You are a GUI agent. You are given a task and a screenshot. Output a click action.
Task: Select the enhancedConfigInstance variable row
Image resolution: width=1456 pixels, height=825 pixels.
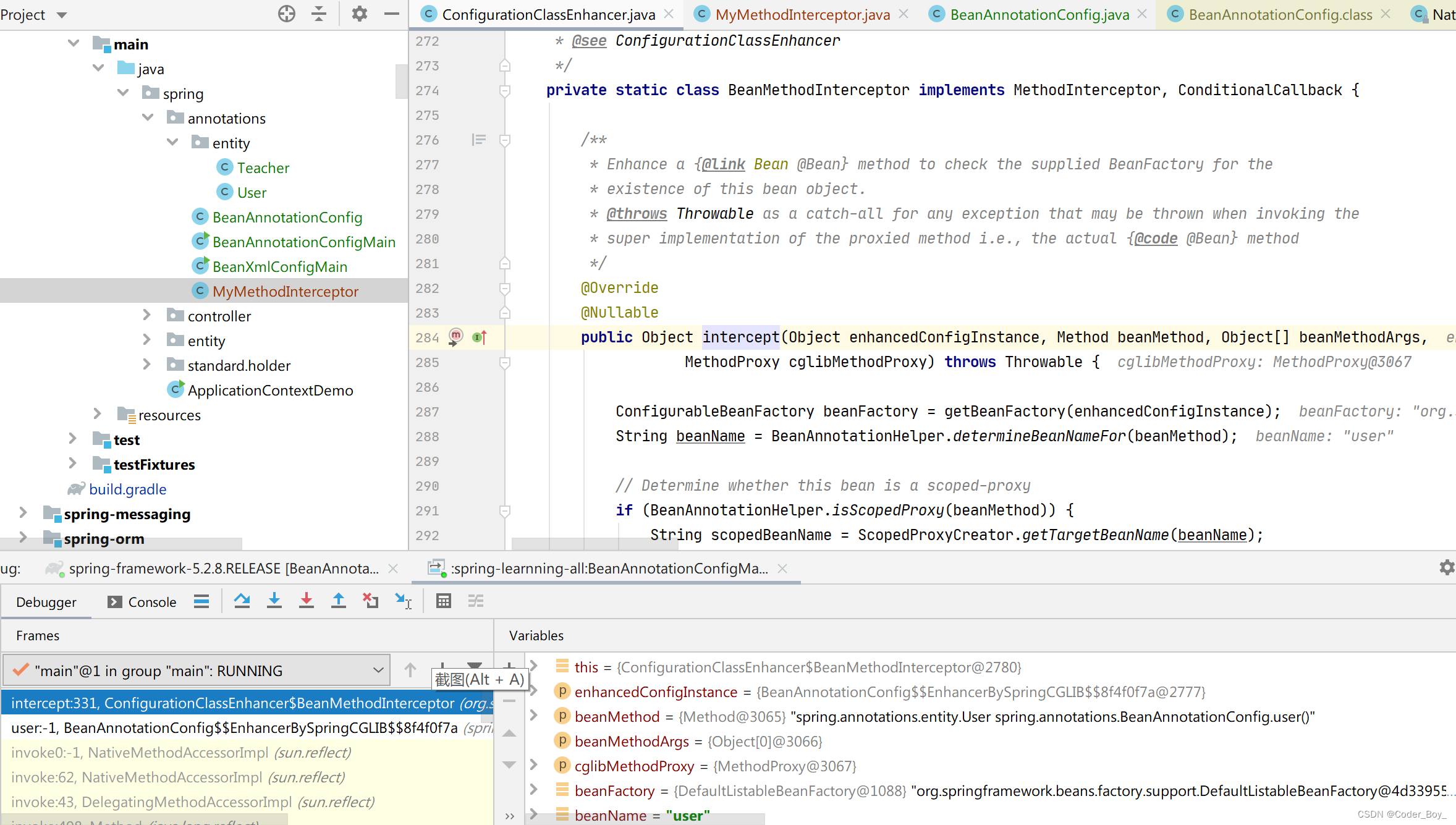pos(890,692)
